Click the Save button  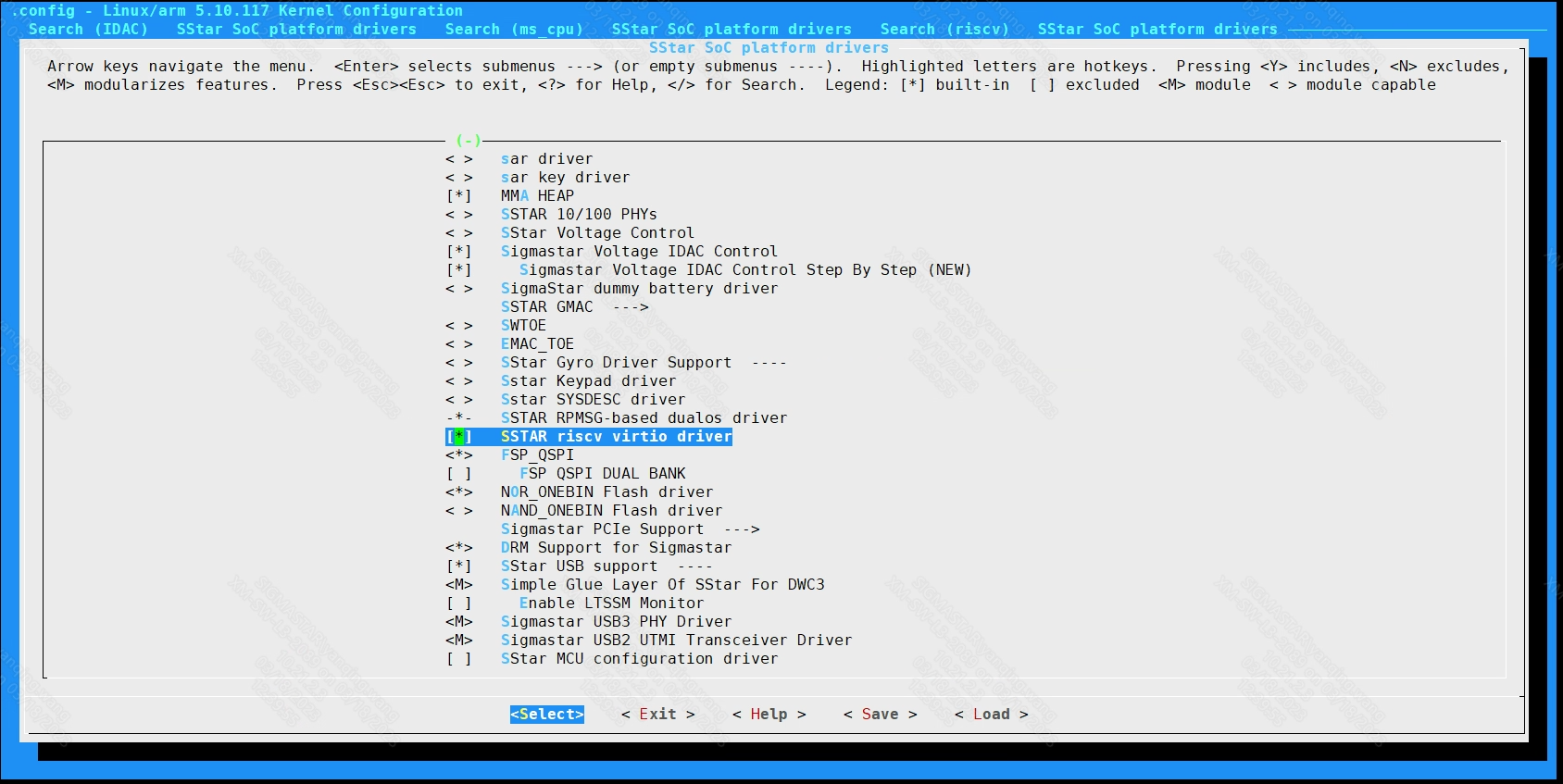tap(880, 715)
